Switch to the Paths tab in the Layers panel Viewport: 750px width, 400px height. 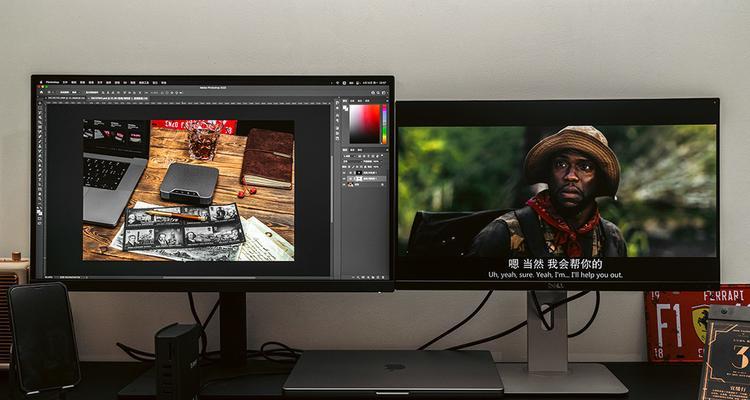(x=360, y=150)
